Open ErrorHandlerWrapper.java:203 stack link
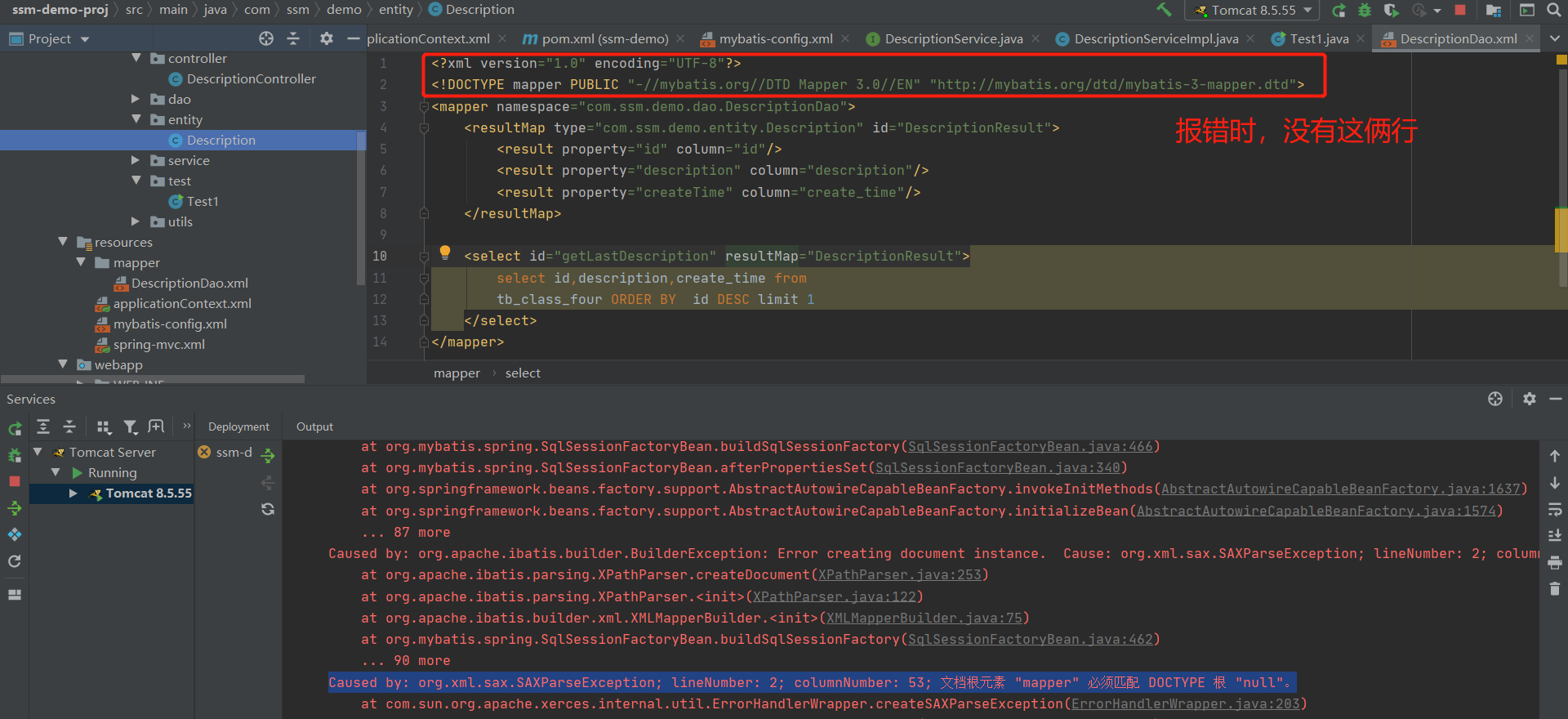This screenshot has height=719, width=1568. coord(1186,703)
